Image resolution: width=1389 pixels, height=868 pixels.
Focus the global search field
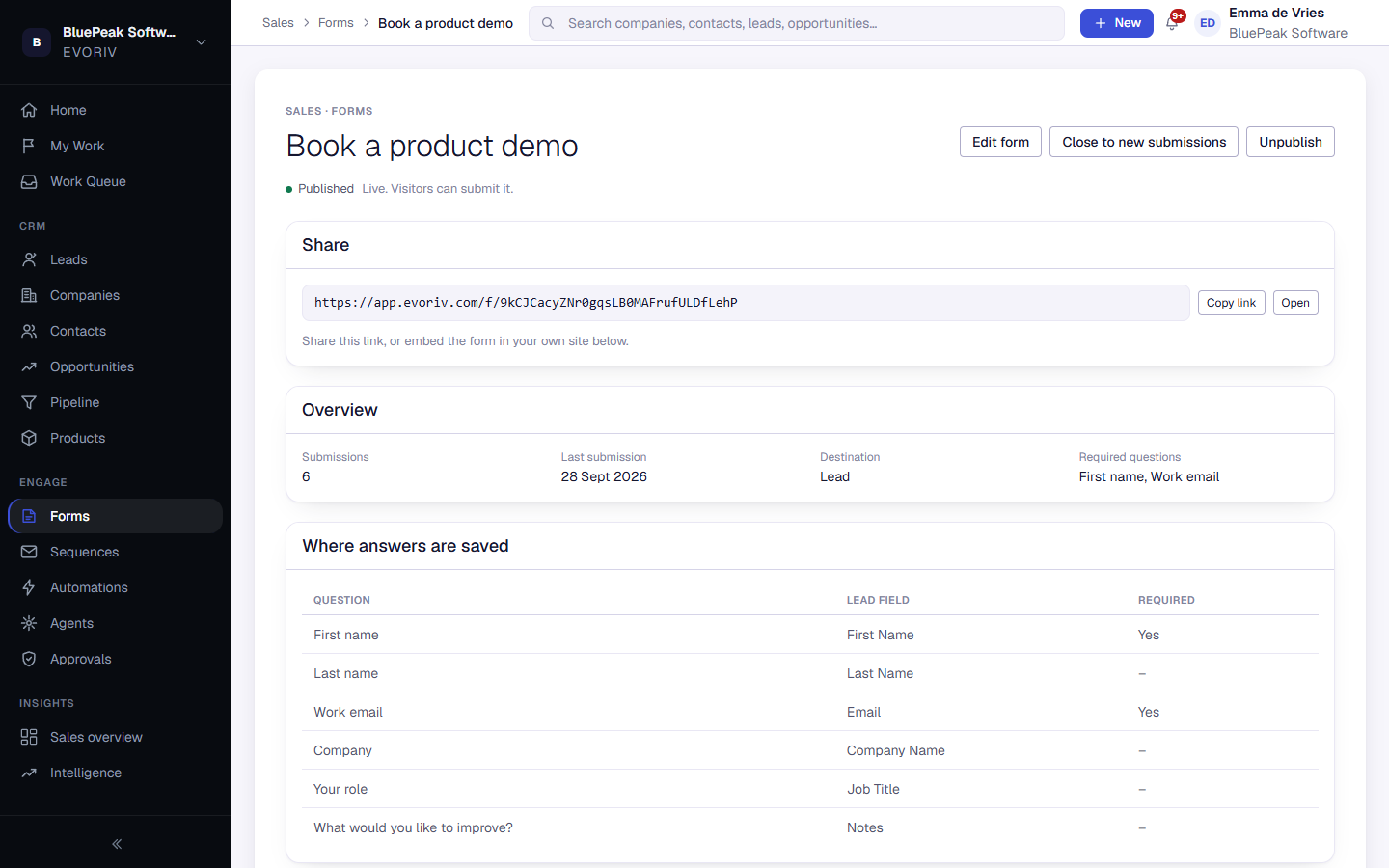[797, 23]
